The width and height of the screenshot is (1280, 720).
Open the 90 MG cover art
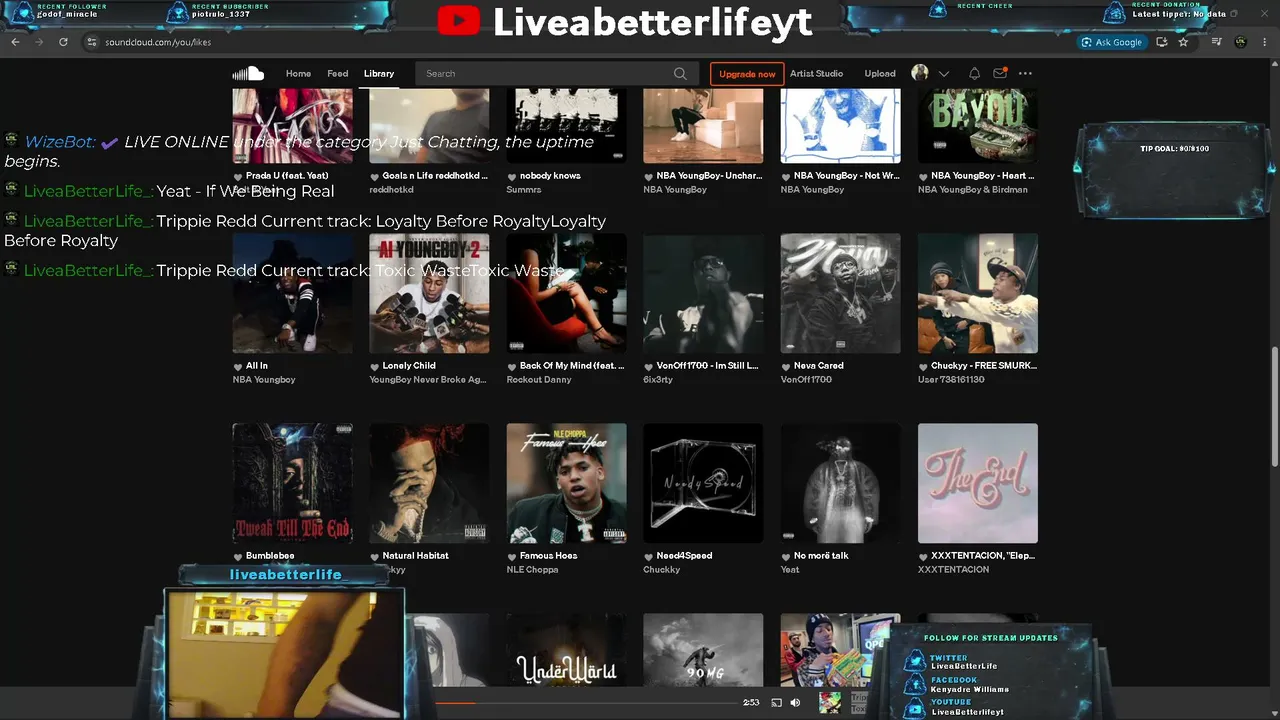(703, 650)
